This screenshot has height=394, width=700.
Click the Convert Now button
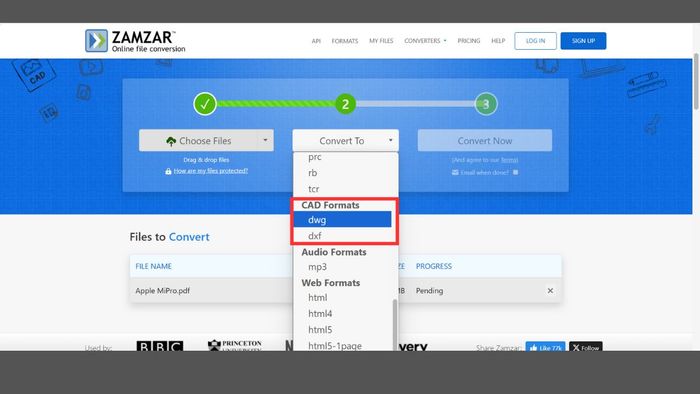tap(485, 141)
